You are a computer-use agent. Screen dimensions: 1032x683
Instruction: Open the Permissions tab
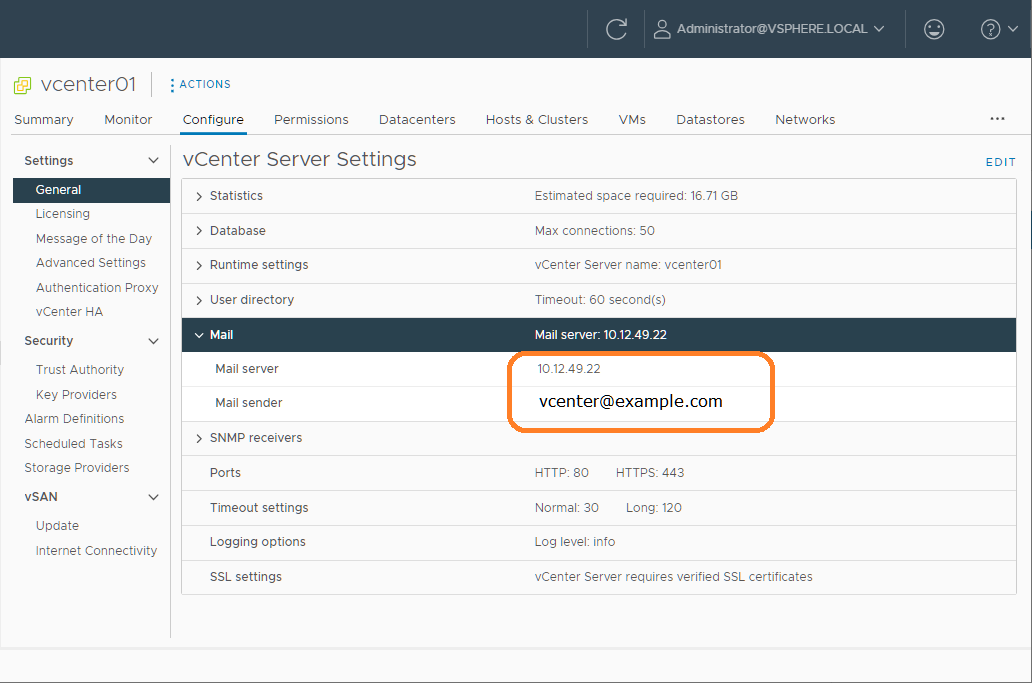click(311, 120)
